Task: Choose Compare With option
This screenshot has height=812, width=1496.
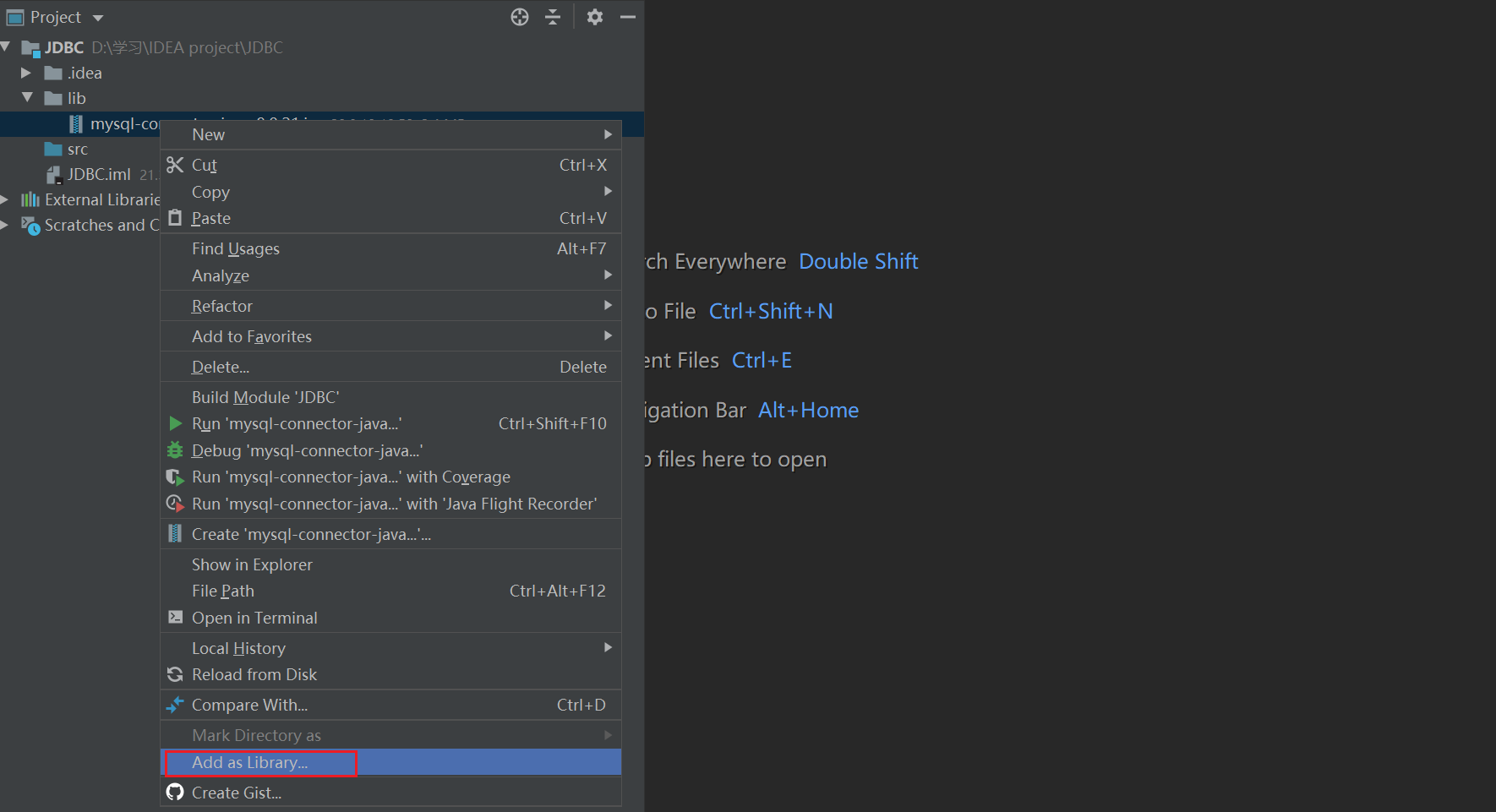Action: (249, 705)
